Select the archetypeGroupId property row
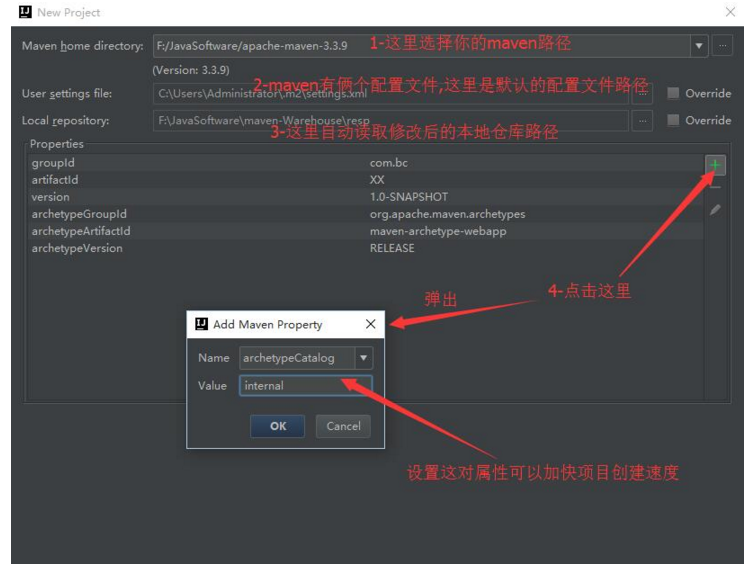The height and width of the screenshot is (564, 744). tap(365, 214)
